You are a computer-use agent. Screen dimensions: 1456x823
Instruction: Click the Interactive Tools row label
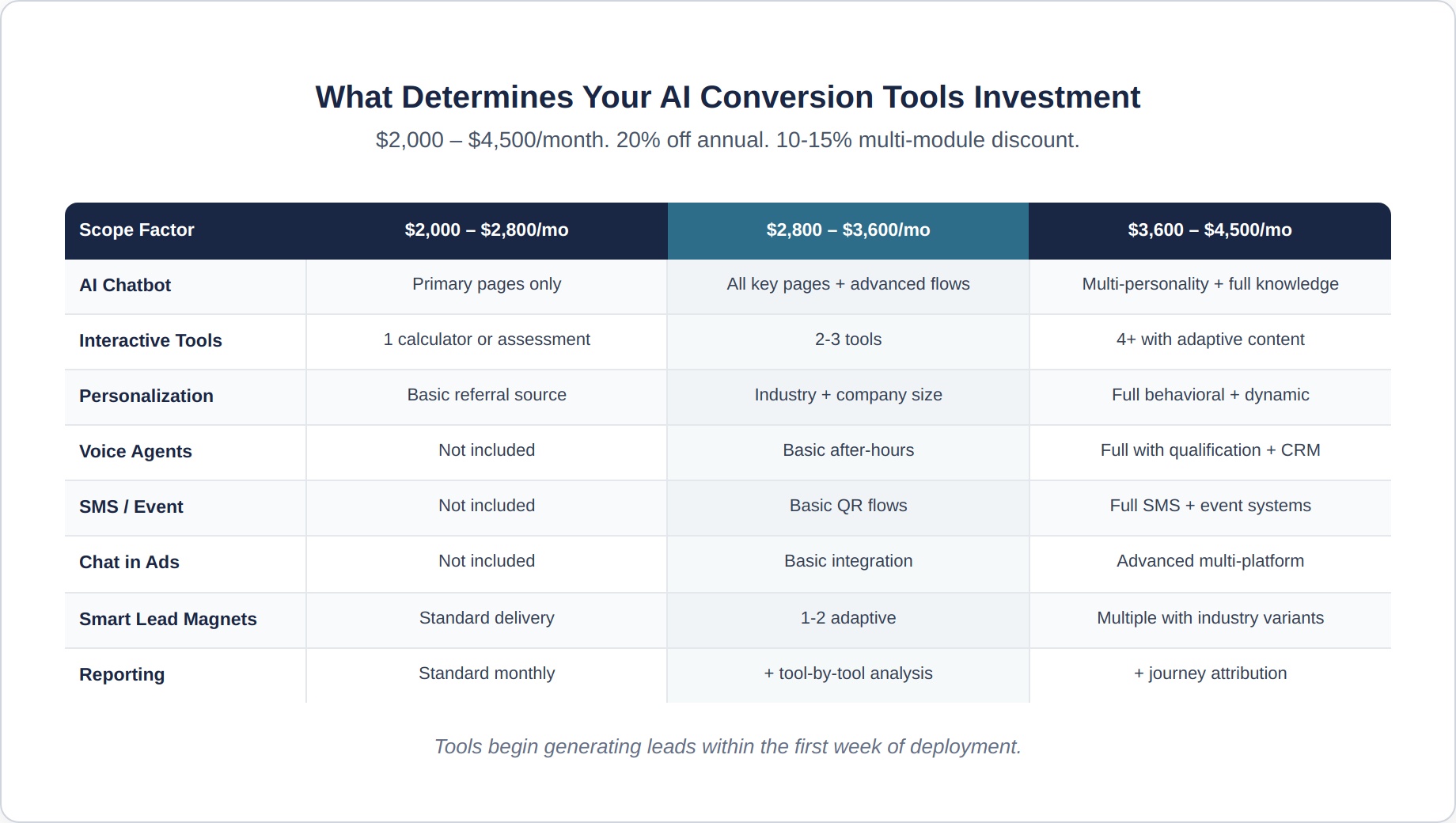150,341
